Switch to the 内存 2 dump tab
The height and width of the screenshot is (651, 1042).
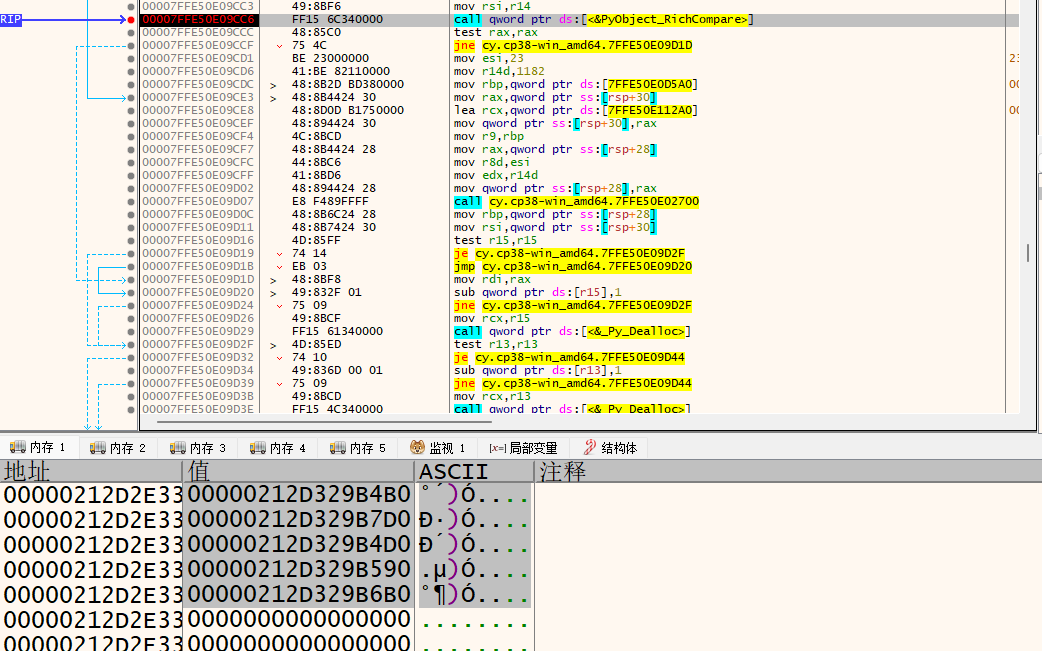pos(118,448)
